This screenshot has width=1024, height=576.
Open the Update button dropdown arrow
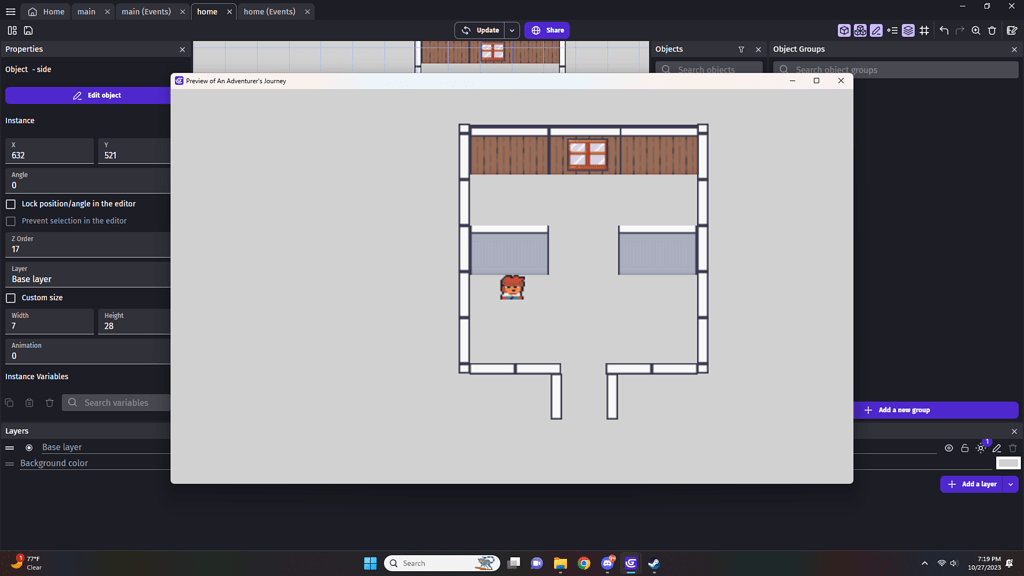(x=512, y=30)
